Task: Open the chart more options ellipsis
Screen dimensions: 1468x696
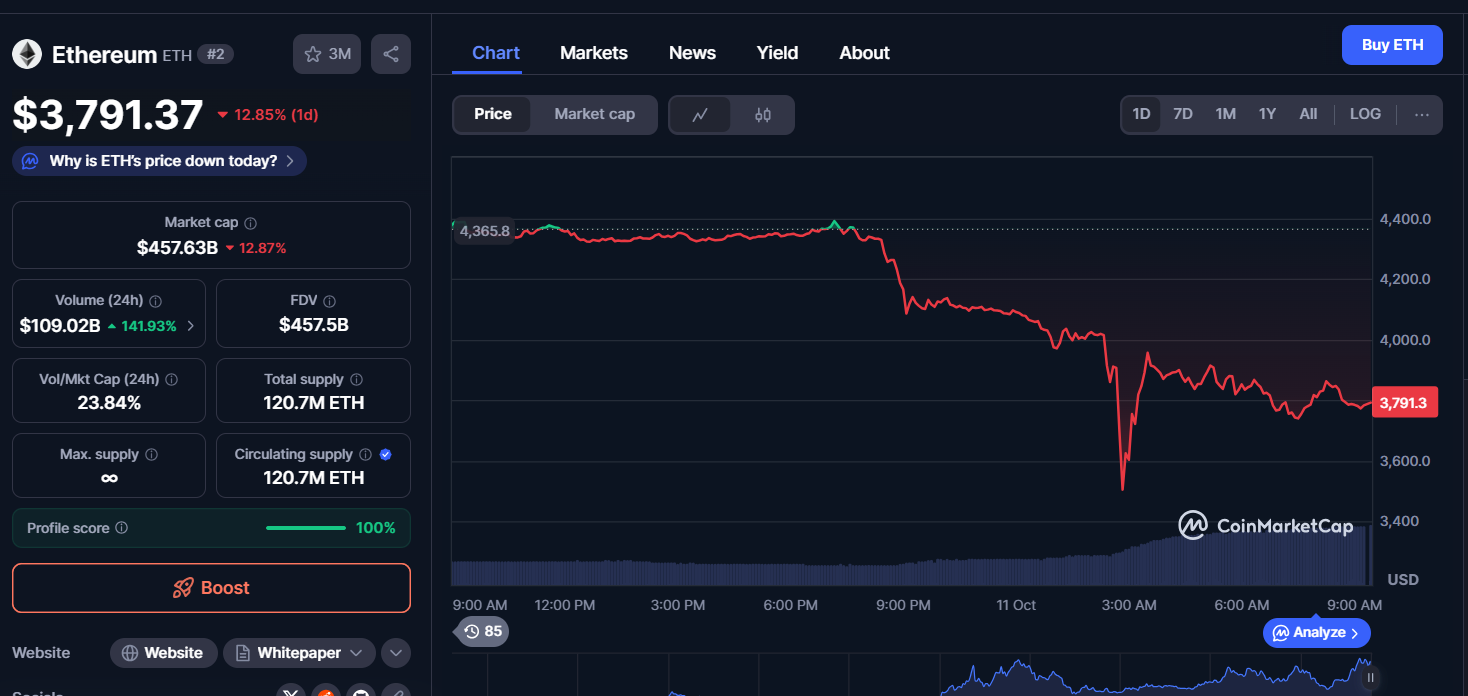Action: click(x=1422, y=114)
